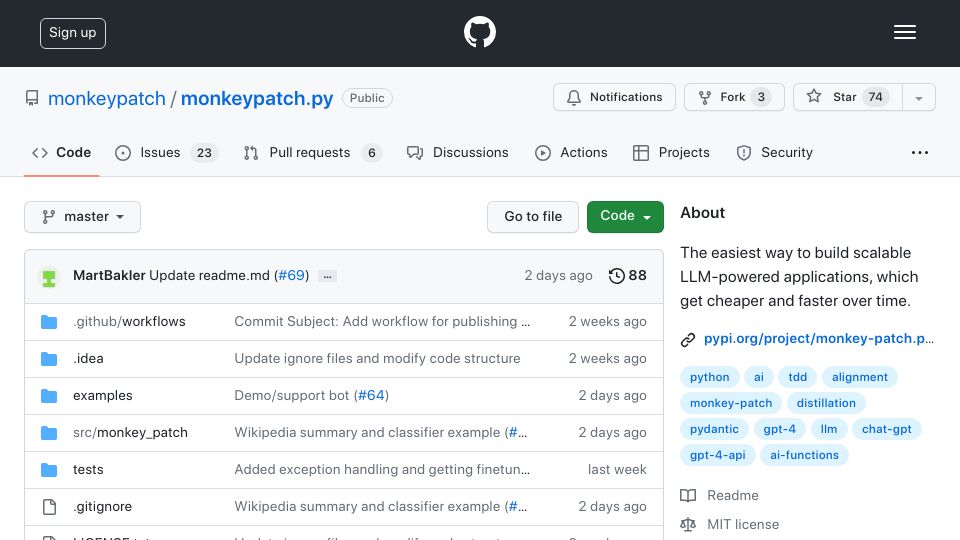
Task: Open the Issues tab
Action: (x=166, y=152)
